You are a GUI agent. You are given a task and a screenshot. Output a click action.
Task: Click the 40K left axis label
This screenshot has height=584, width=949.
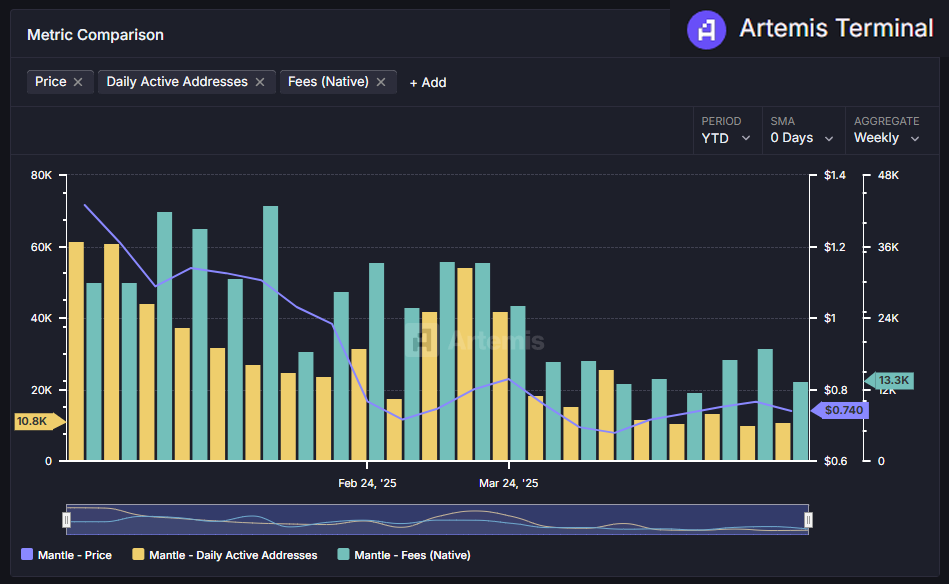[41, 318]
